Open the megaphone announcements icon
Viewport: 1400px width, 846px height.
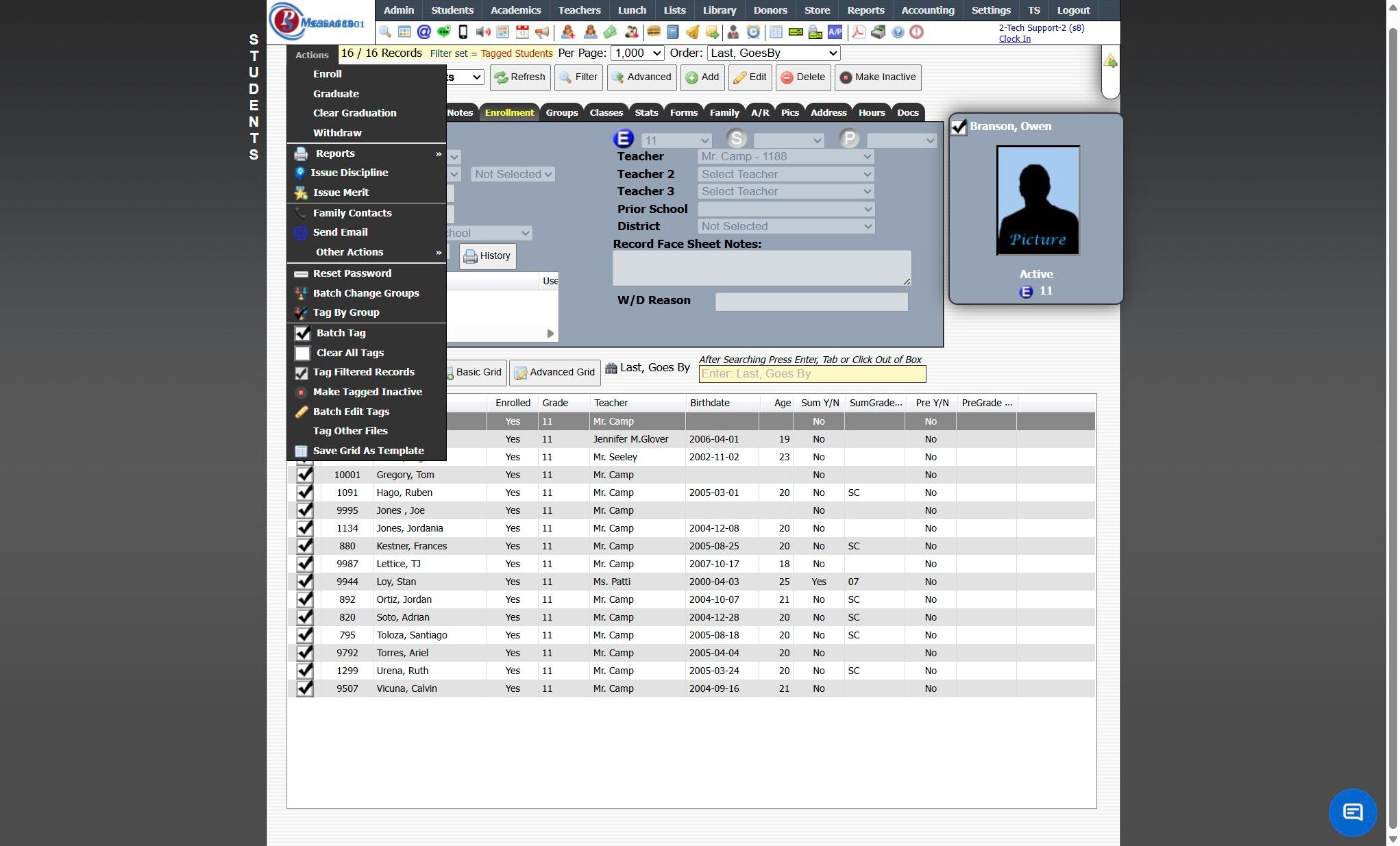542,32
